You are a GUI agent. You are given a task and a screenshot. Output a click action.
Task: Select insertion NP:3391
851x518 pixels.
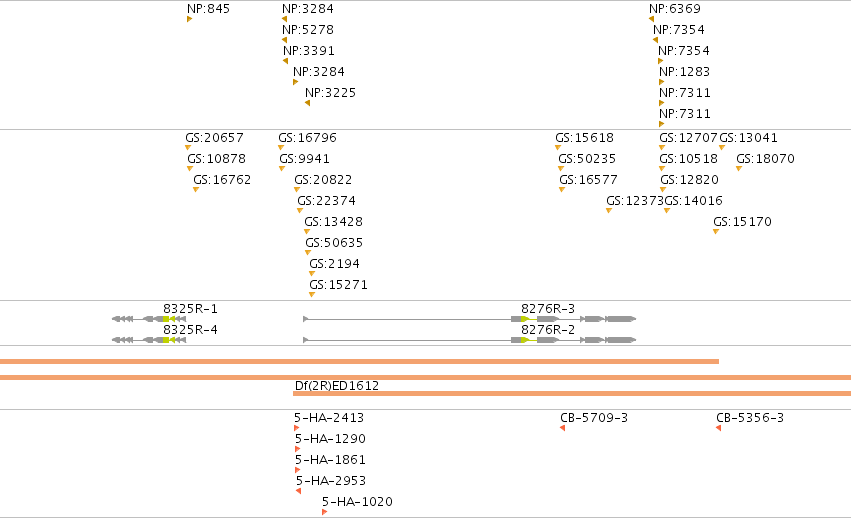point(309,51)
